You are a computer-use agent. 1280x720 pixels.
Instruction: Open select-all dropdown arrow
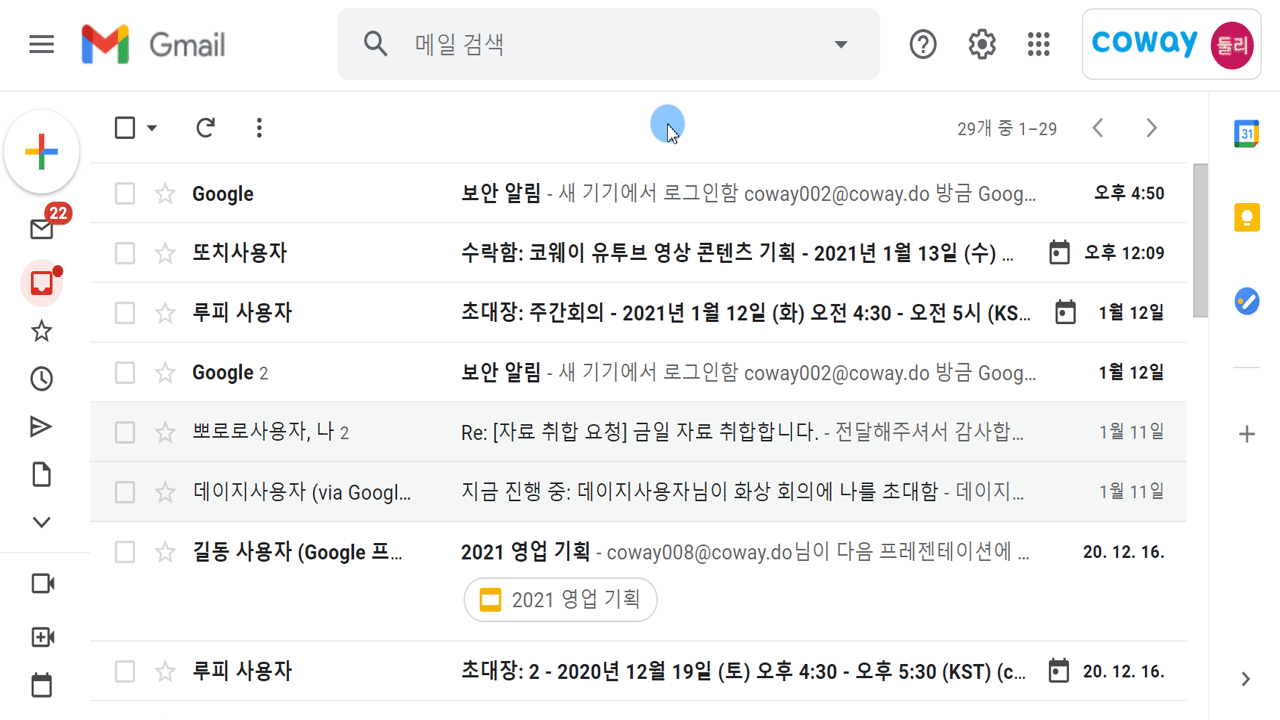[152, 128]
